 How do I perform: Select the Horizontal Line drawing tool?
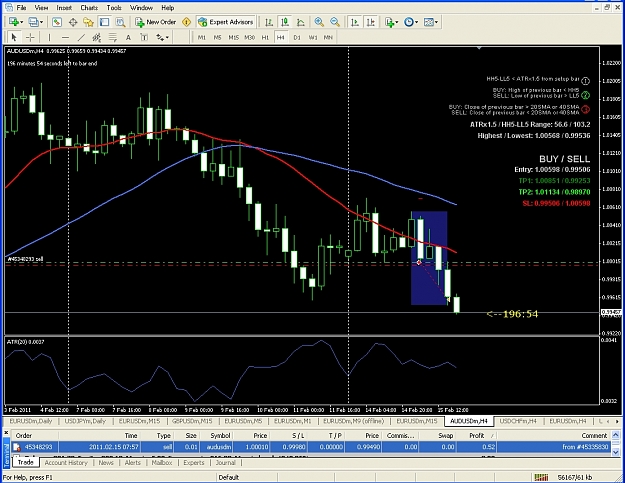click(65, 37)
